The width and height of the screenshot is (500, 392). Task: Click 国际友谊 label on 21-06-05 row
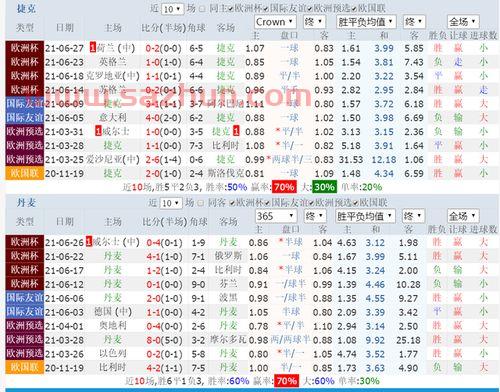pos(25,118)
